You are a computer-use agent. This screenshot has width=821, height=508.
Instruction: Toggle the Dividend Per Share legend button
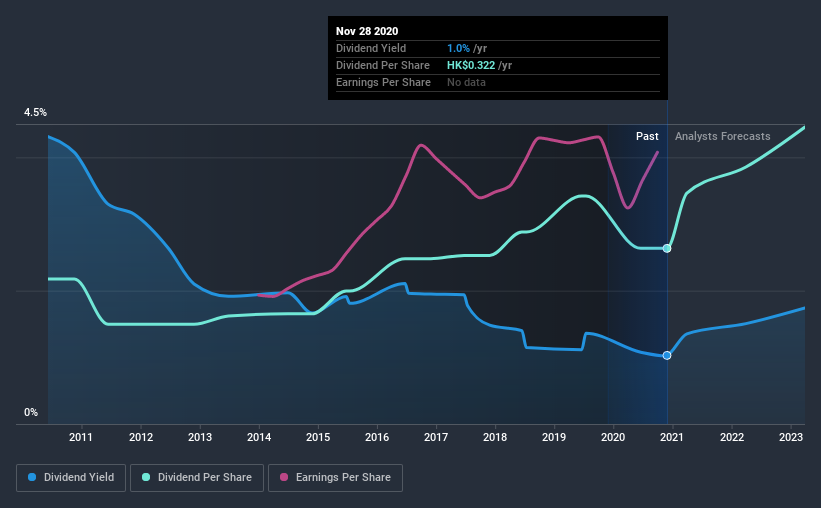(x=197, y=478)
